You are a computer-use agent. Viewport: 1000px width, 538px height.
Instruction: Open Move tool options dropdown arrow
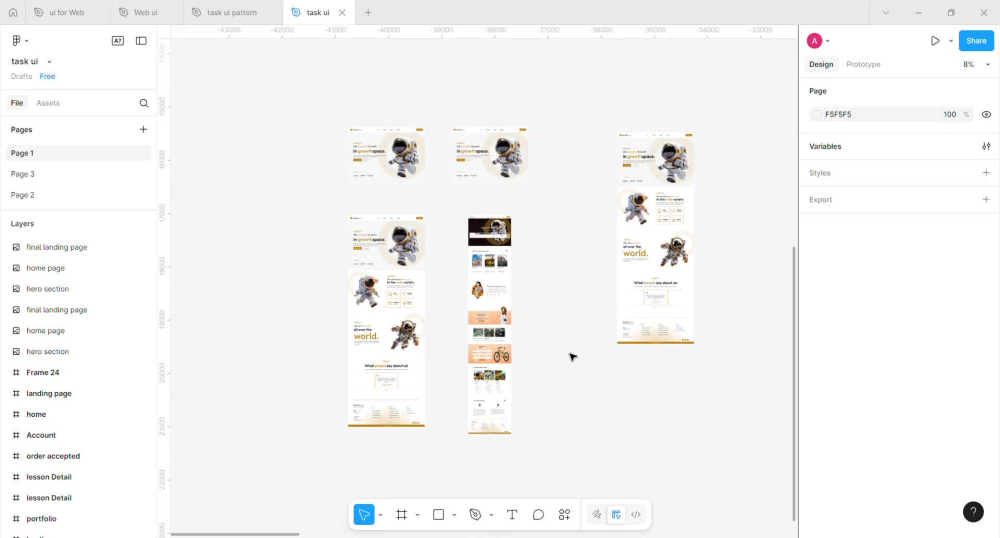click(x=380, y=515)
